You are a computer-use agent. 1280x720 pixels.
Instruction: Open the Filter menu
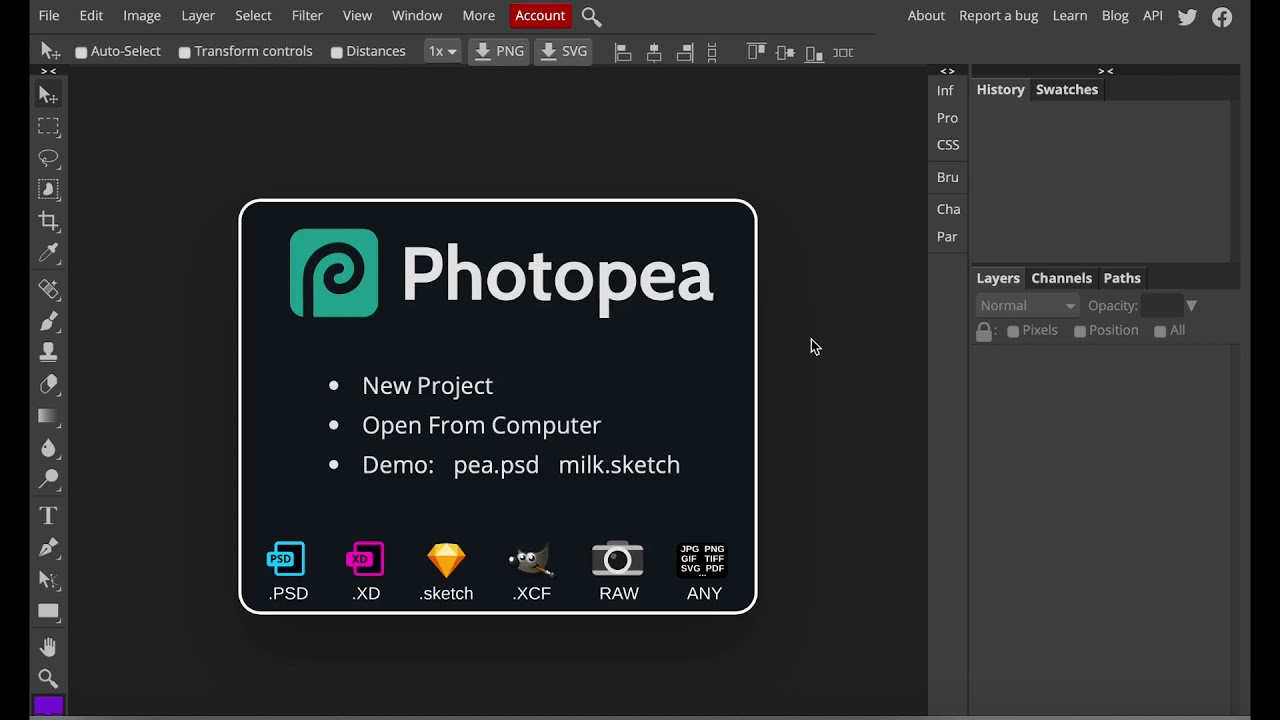(x=307, y=16)
